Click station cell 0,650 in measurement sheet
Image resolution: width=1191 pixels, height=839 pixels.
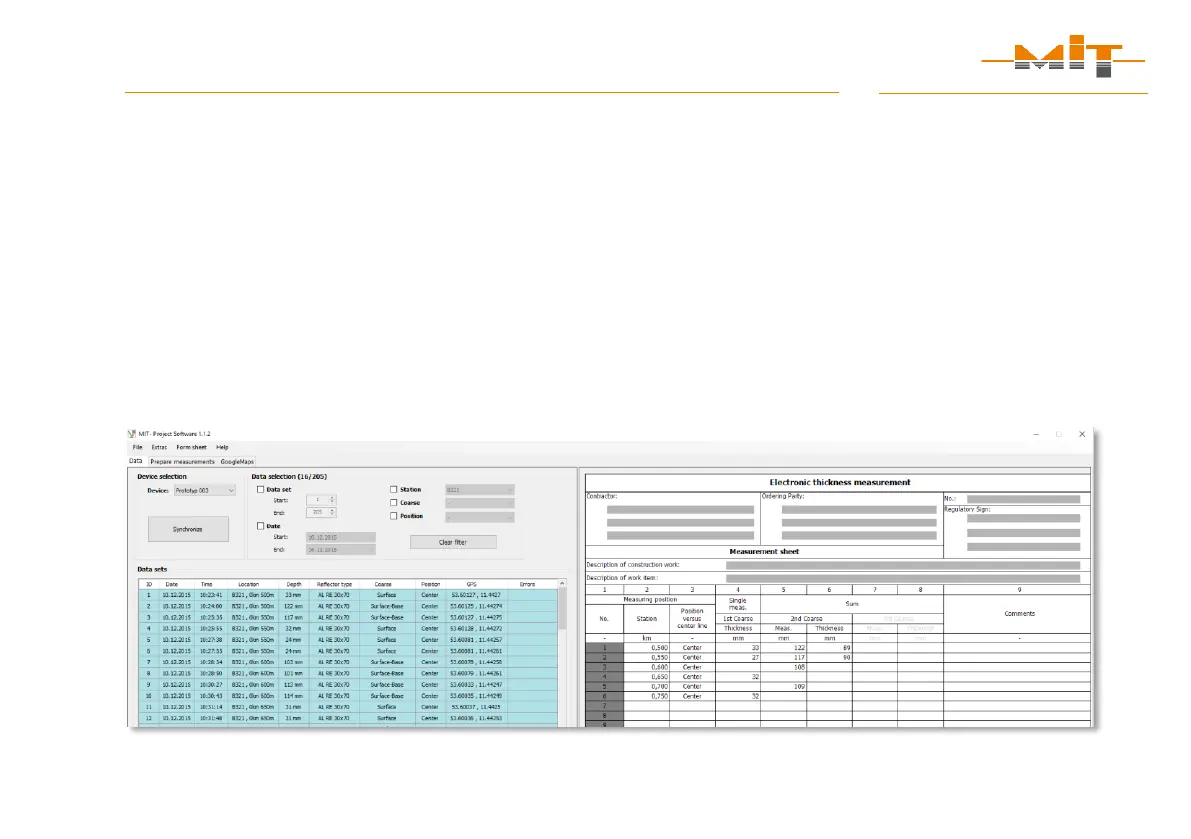[x=646, y=677]
